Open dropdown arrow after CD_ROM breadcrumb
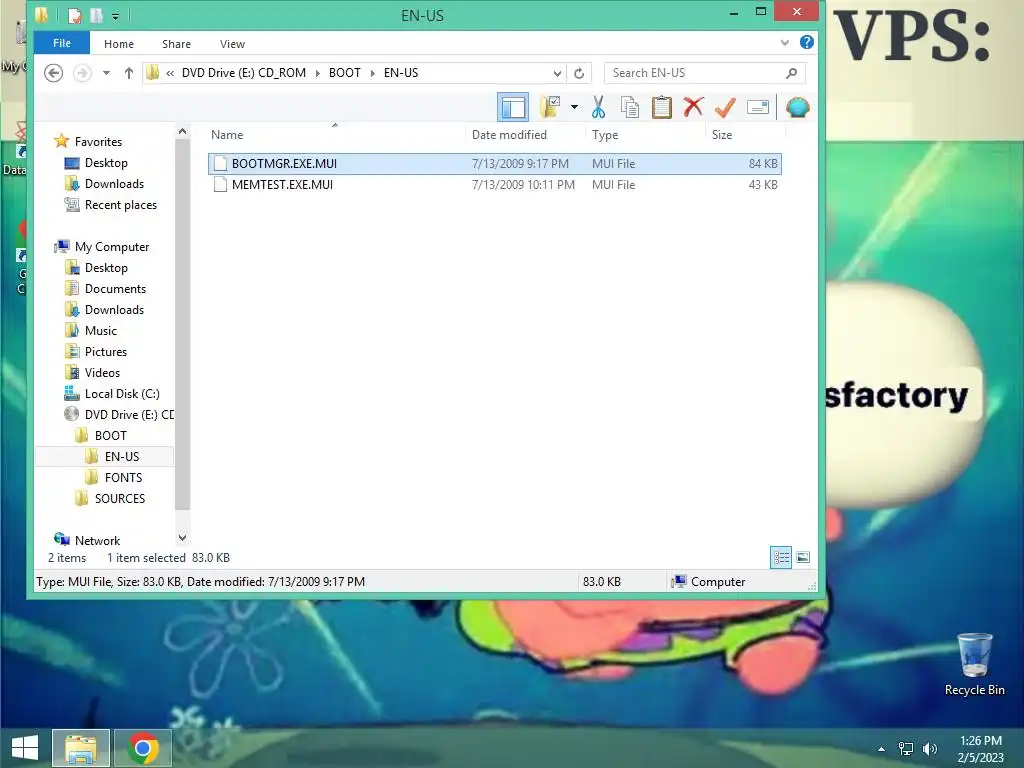 click(x=318, y=73)
